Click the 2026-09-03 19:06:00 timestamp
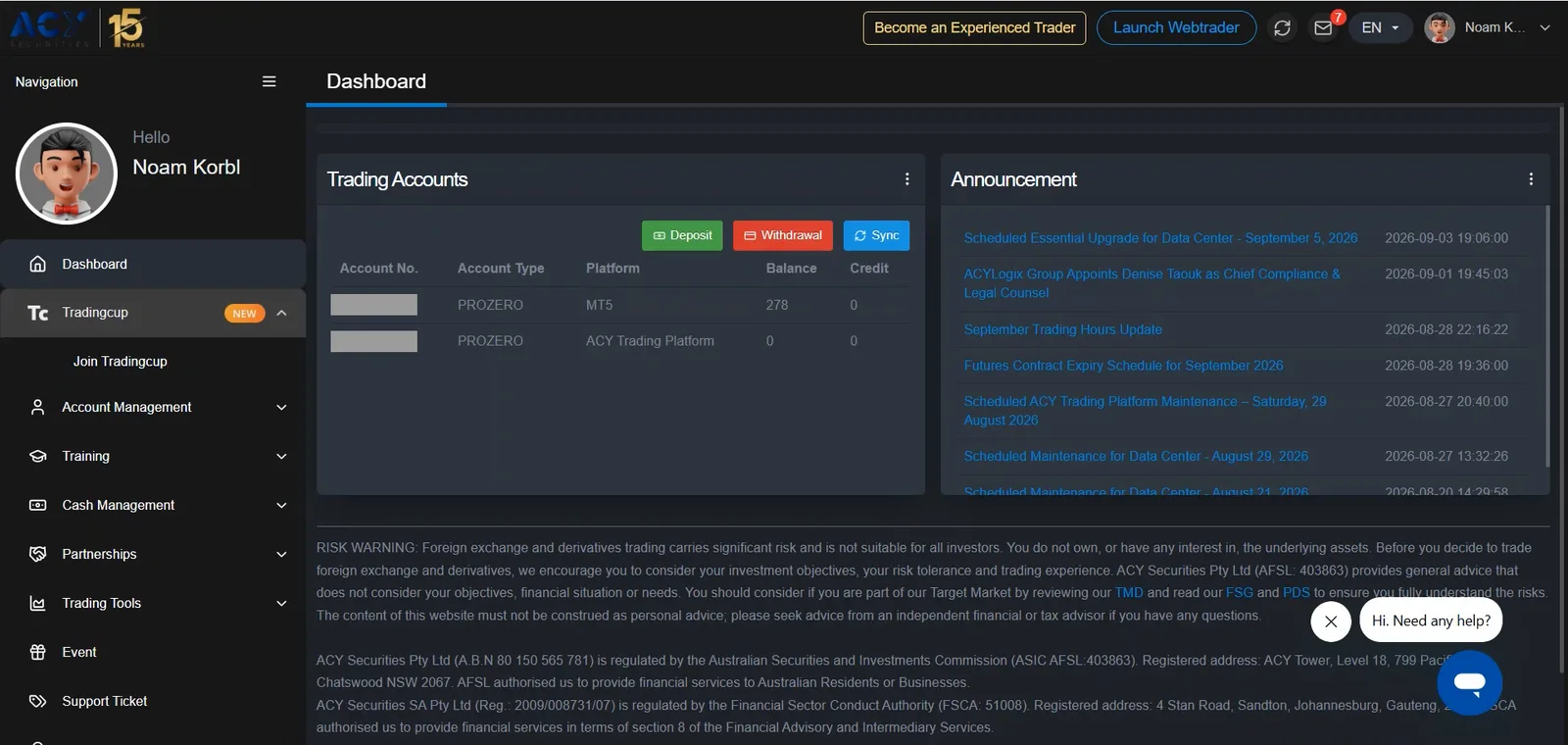1568x745 pixels. pyautogui.click(x=1446, y=238)
